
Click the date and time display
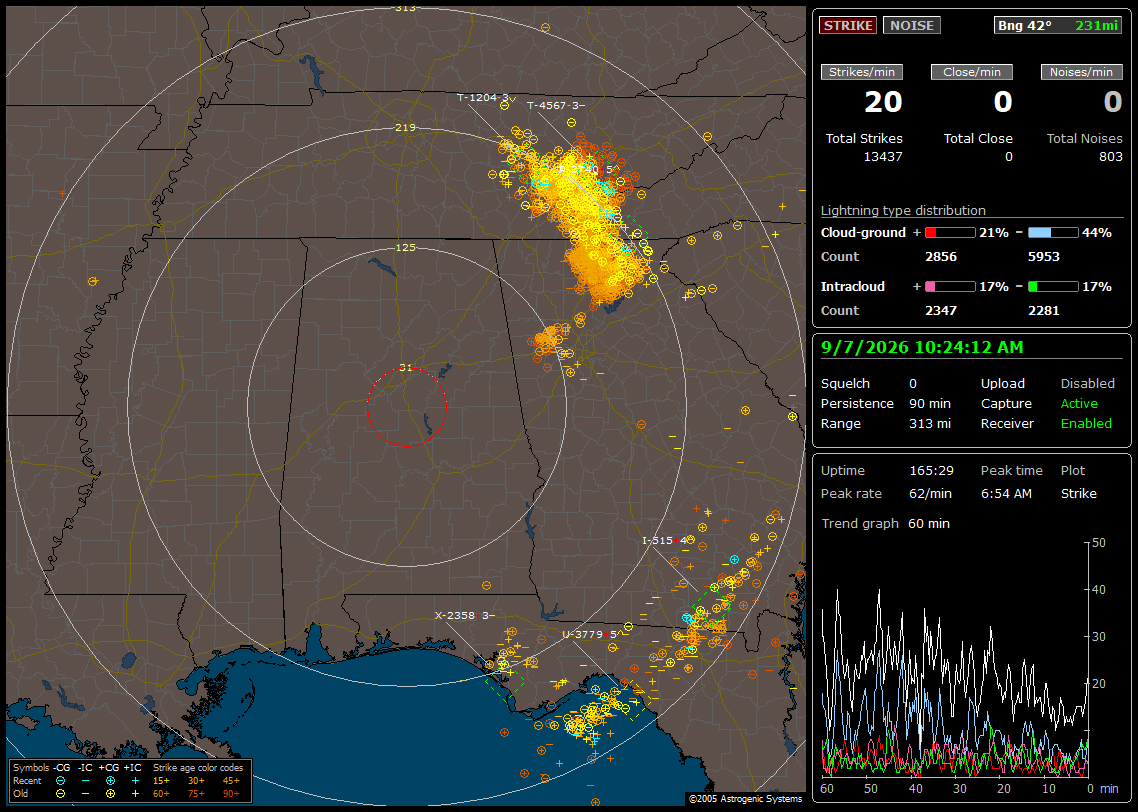(x=922, y=348)
